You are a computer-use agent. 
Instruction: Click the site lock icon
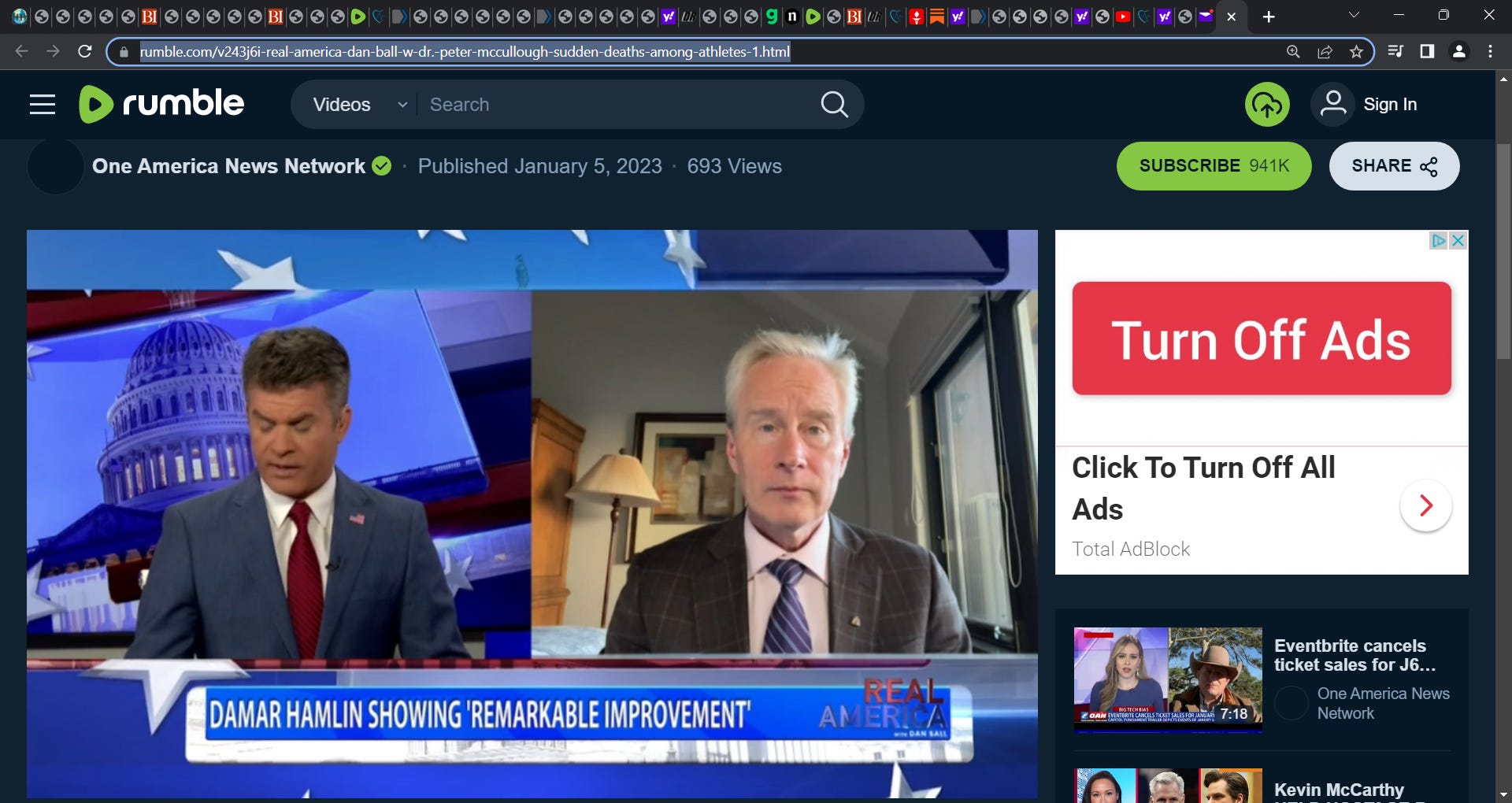[124, 52]
